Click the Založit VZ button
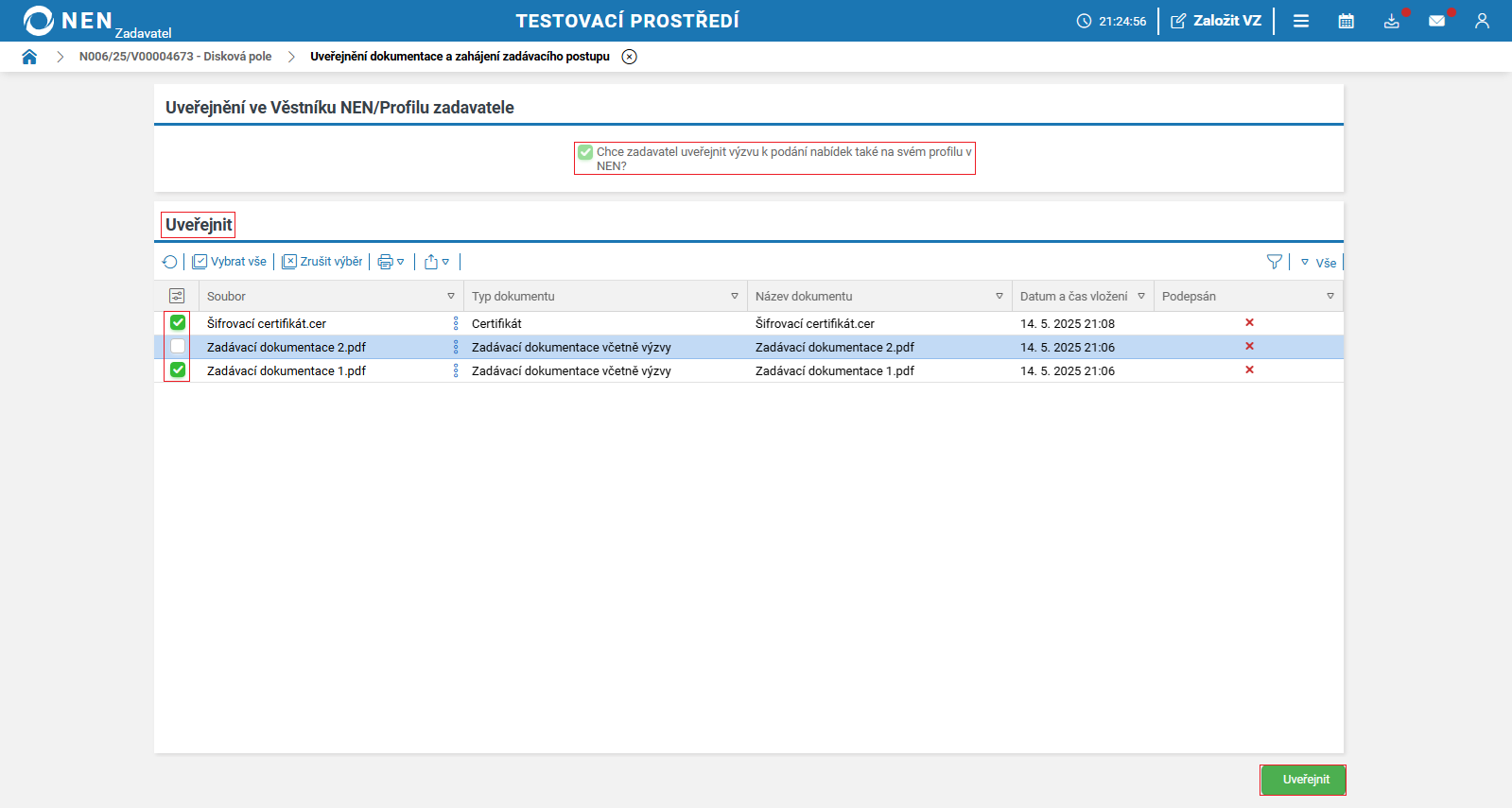This screenshot has width=1512, height=808. point(1216,21)
